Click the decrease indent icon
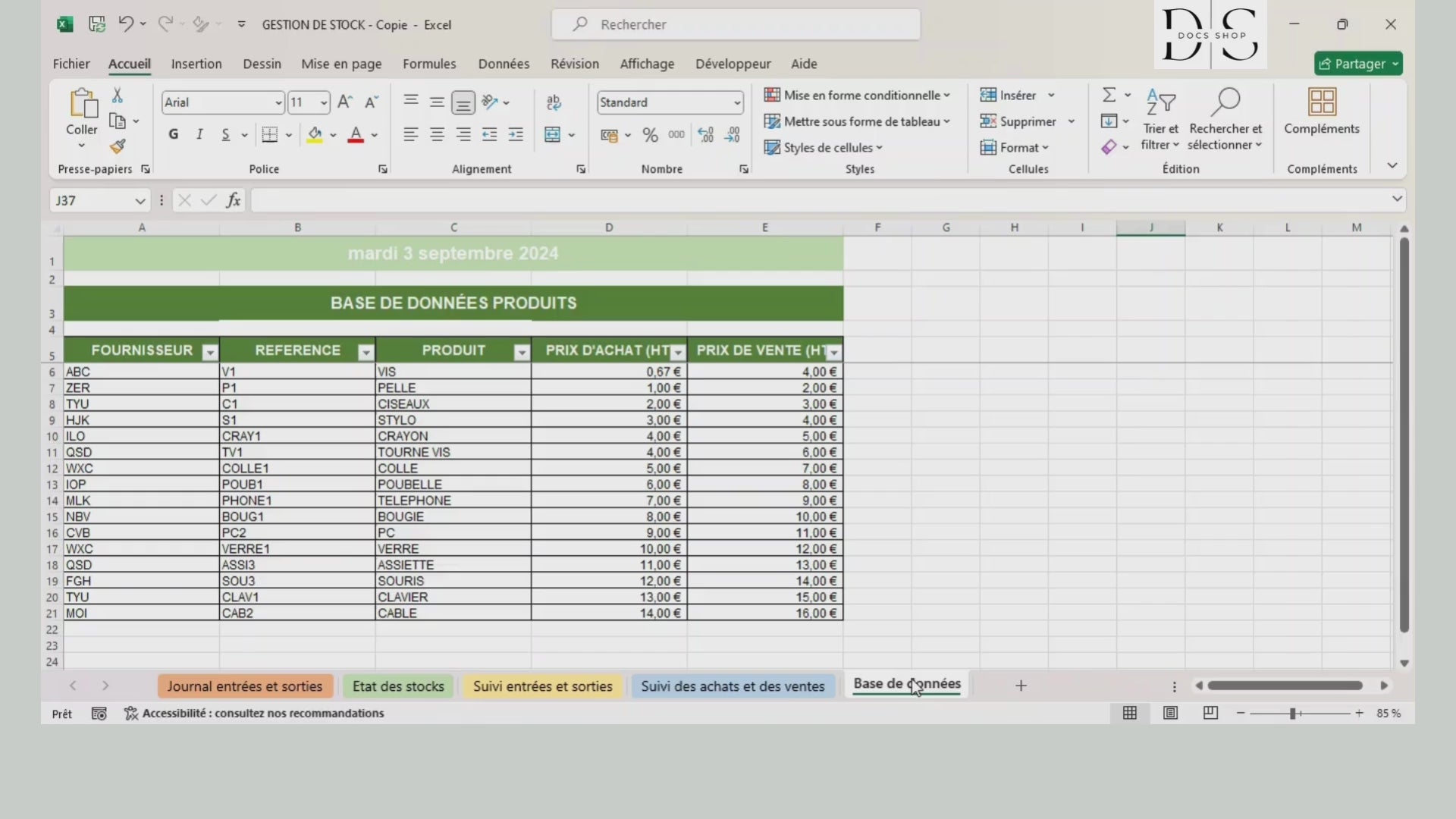 tap(490, 135)
